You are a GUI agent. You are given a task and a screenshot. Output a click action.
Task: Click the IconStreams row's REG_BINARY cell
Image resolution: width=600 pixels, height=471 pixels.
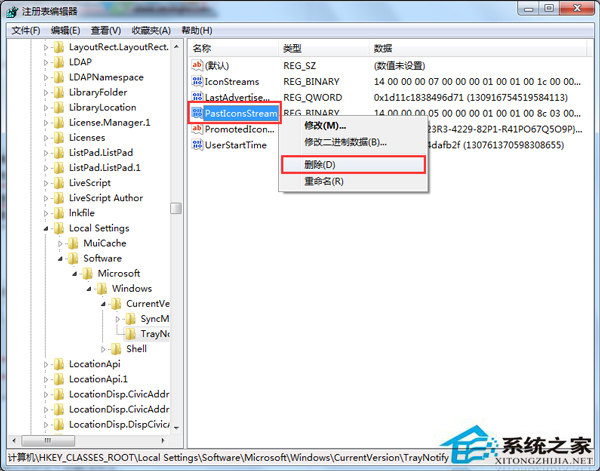click(x=311, y=81)
